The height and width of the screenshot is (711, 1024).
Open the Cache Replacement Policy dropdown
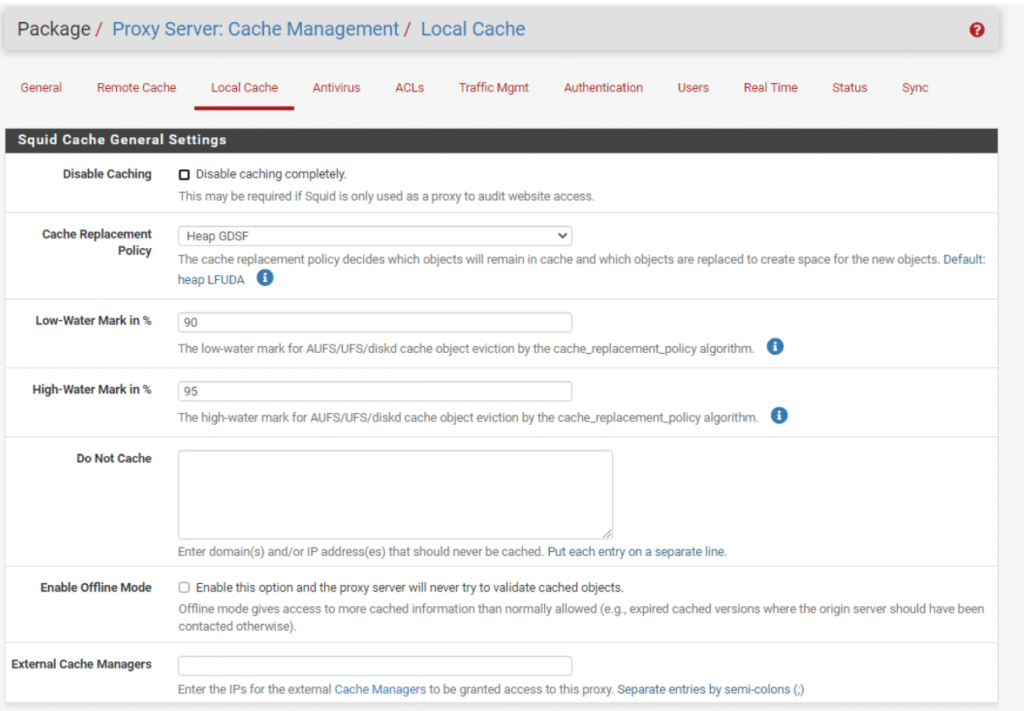tap(375, 236)
